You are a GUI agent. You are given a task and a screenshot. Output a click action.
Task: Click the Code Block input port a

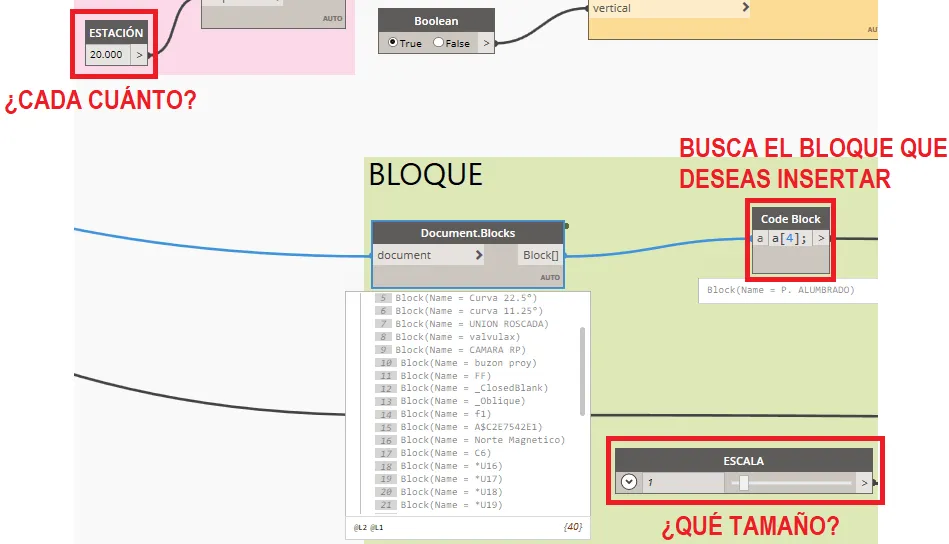tap(760, 238)
